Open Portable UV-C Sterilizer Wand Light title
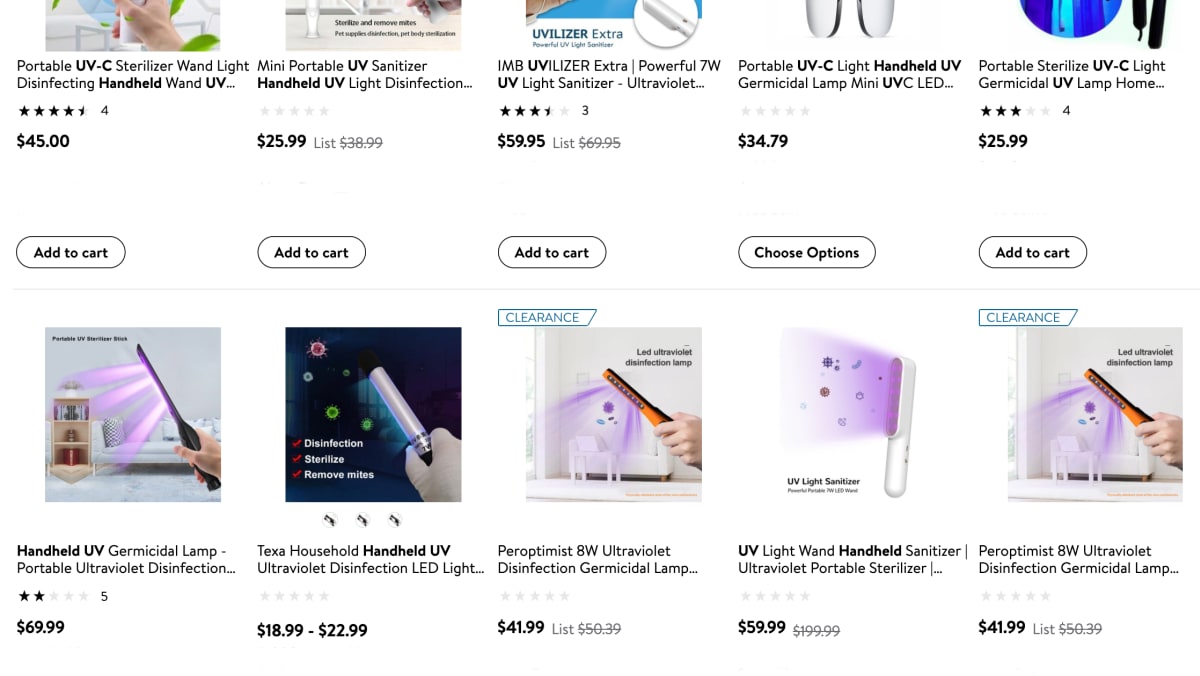The image size is (1200, 676). [x=133, y=74]
